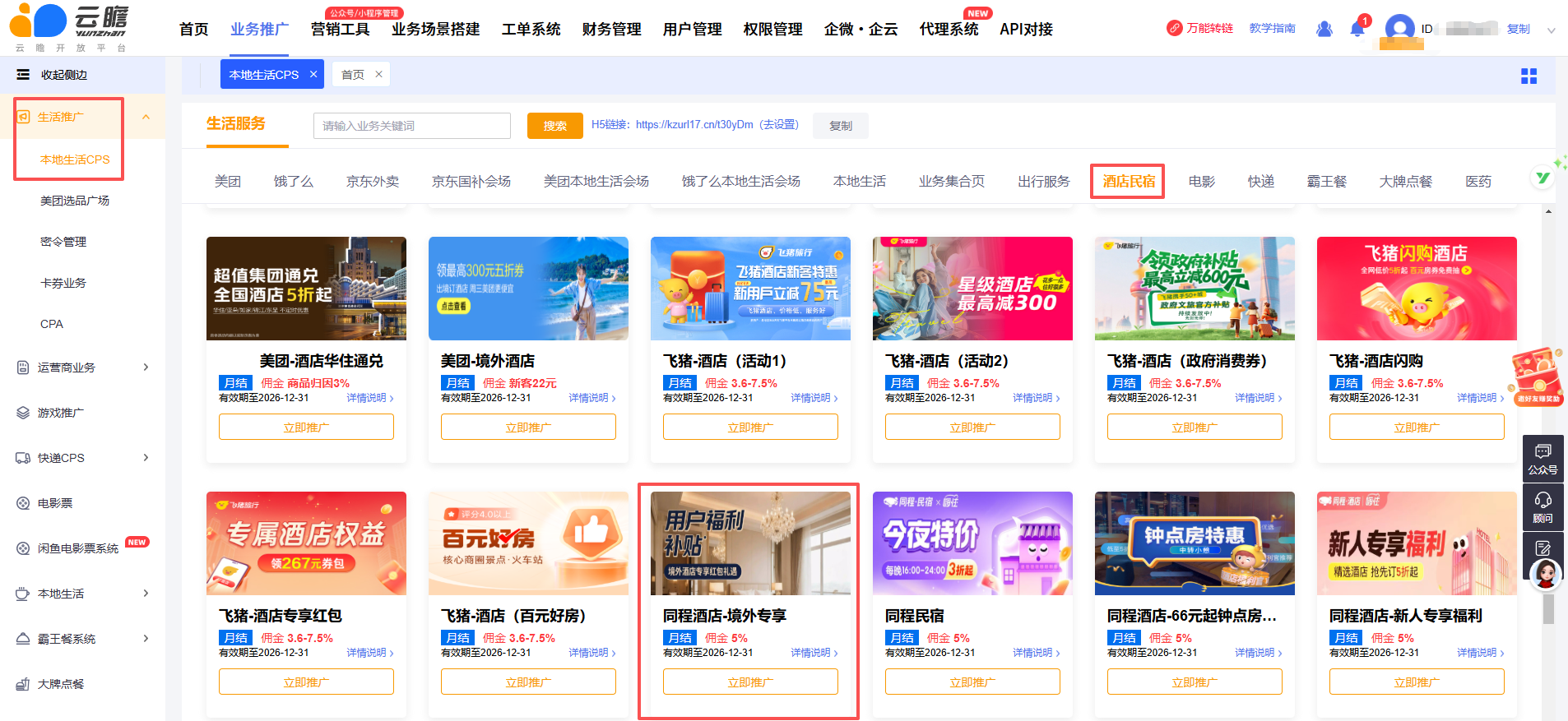Click 立即推广 under 同程酒店-境外专享
1568x721 pixels.
pyautogui.click(x=749, y=682)
